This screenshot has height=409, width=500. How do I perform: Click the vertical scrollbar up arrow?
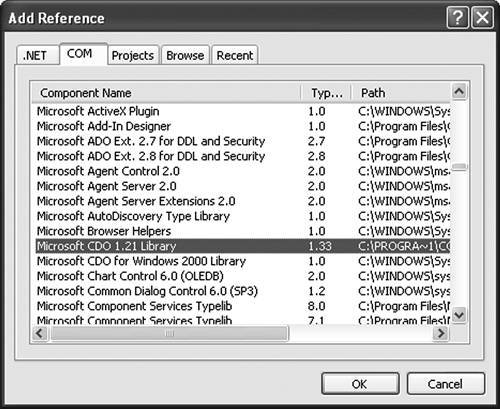pyautogui.click(x=459, y=91)
